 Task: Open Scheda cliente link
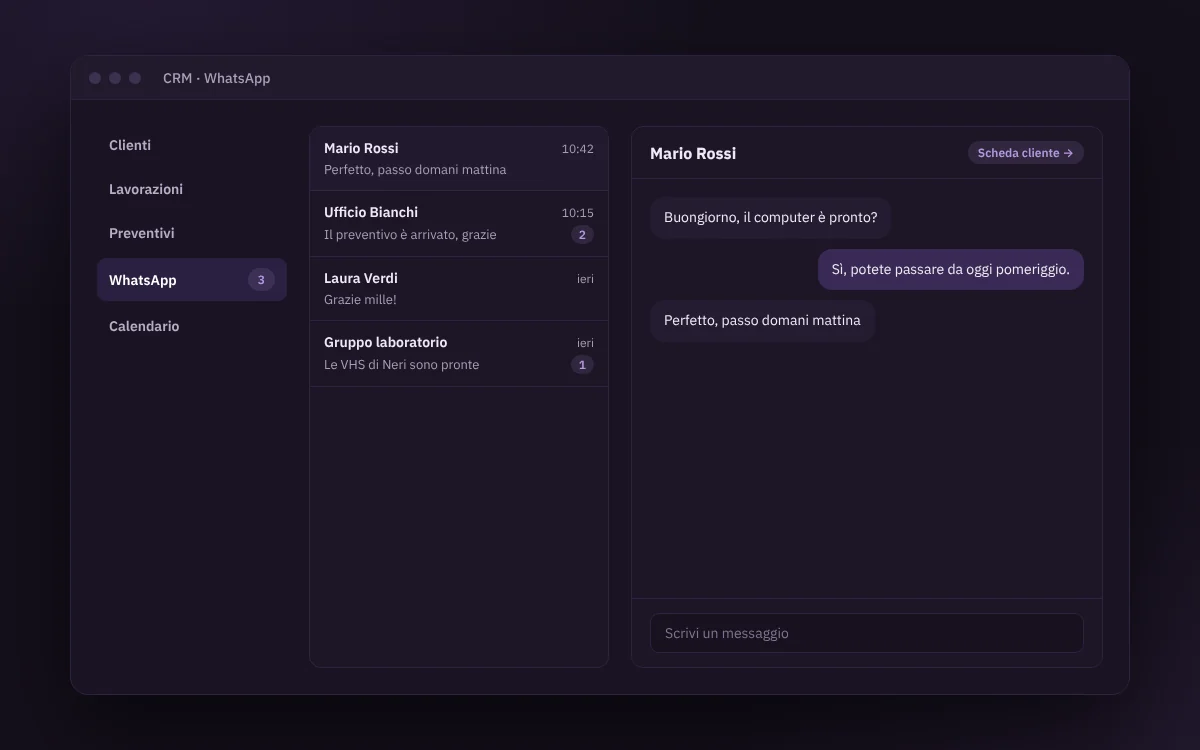(1026, 153)
